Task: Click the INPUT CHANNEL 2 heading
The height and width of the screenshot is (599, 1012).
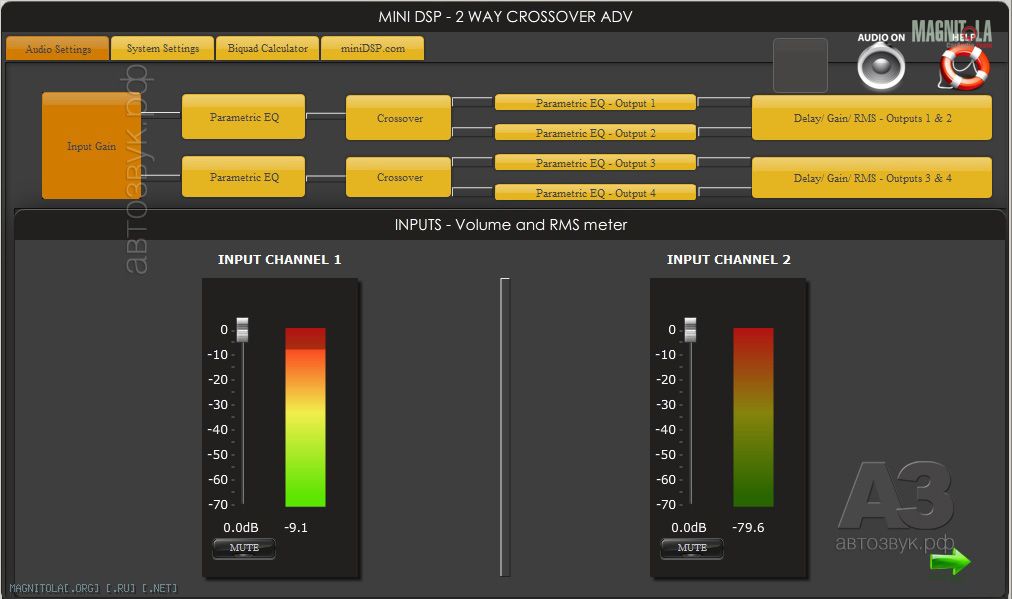Action: [729, 259]
